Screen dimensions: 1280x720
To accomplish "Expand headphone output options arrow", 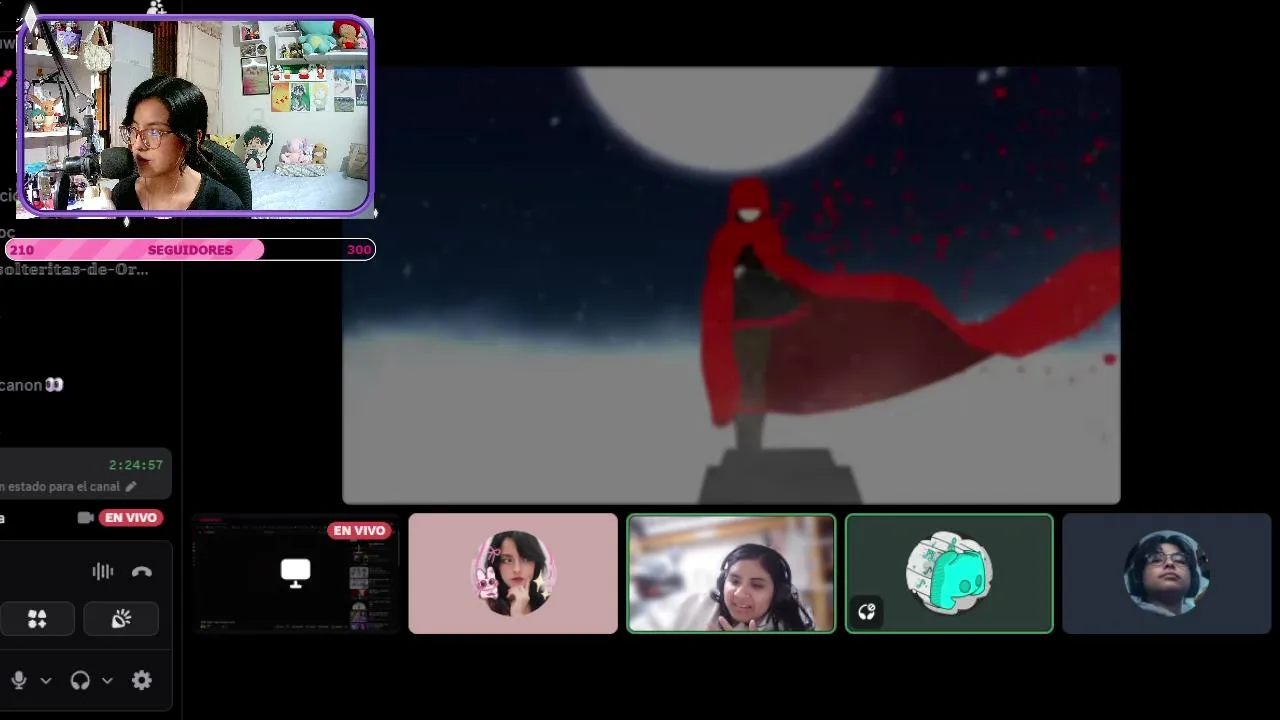I will [x=107, y=680].
